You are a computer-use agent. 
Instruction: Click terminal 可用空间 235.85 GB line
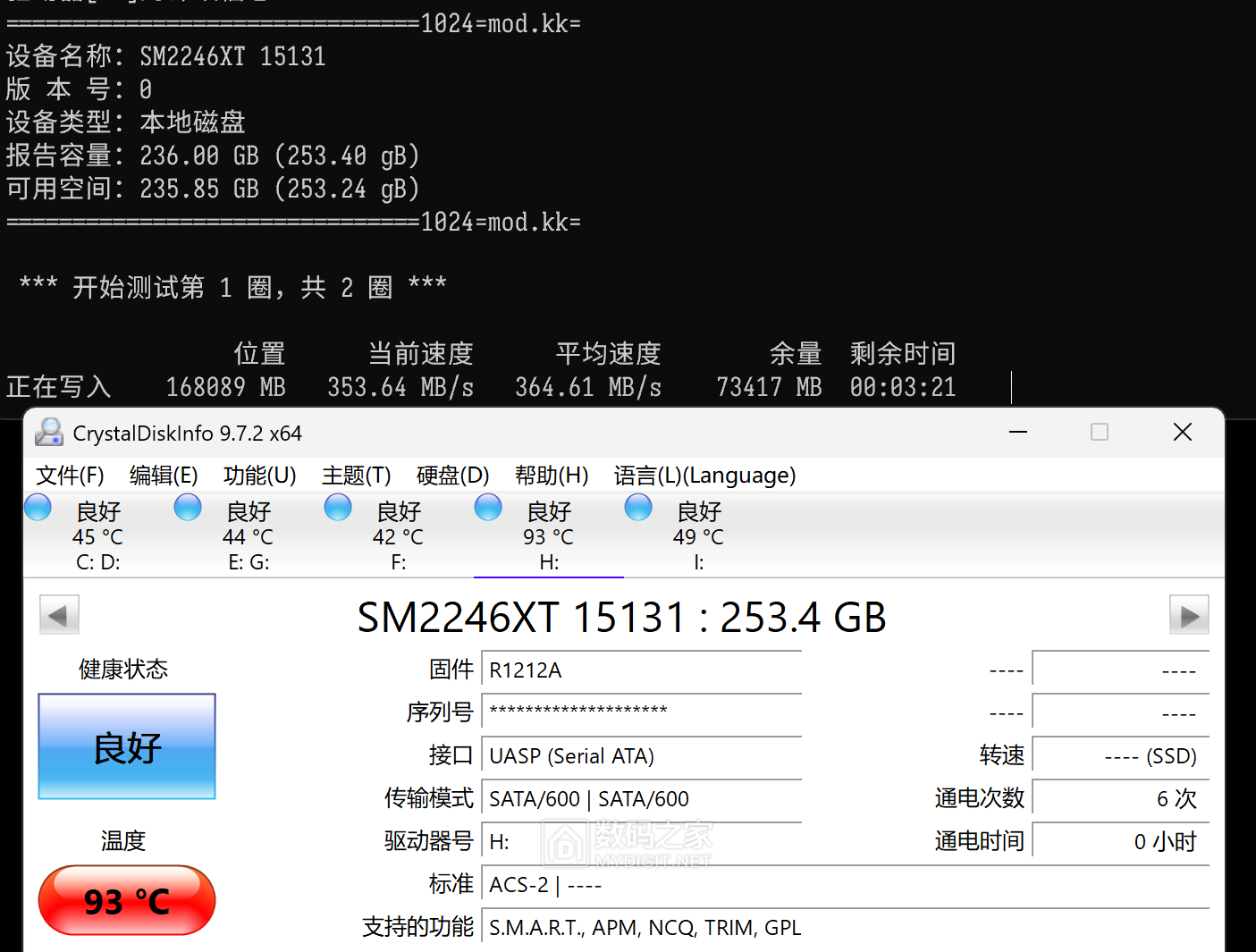tap(213, 189)
